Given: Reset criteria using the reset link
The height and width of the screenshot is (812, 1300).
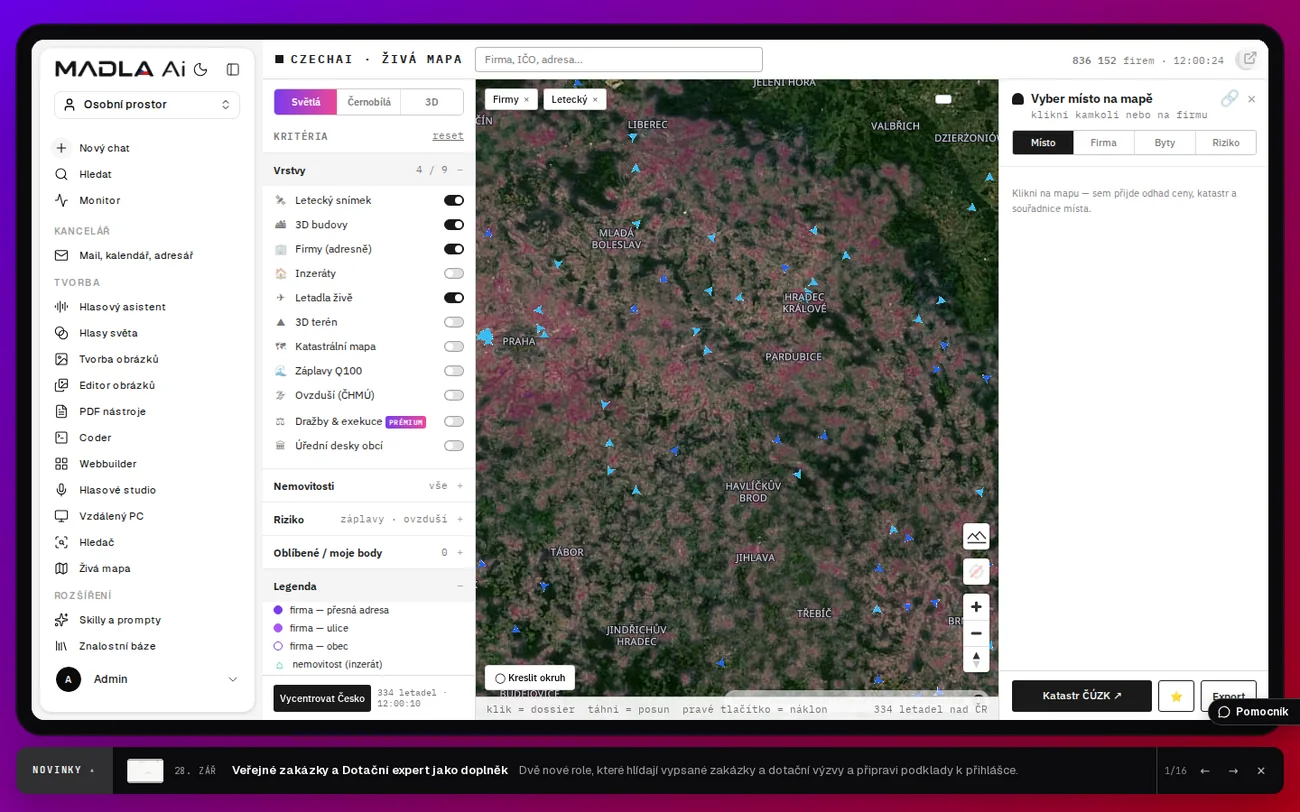Looking at the screenshot, I should pos(448,136).
